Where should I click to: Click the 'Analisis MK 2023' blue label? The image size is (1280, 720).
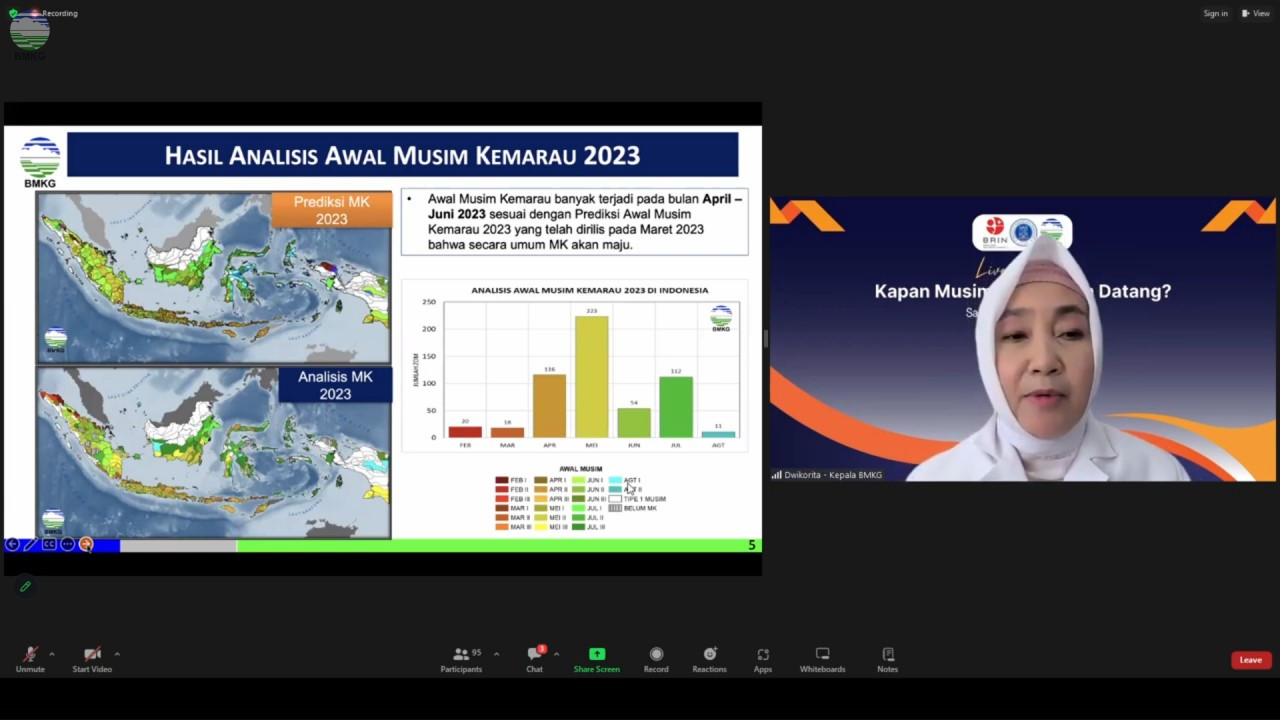335,385
